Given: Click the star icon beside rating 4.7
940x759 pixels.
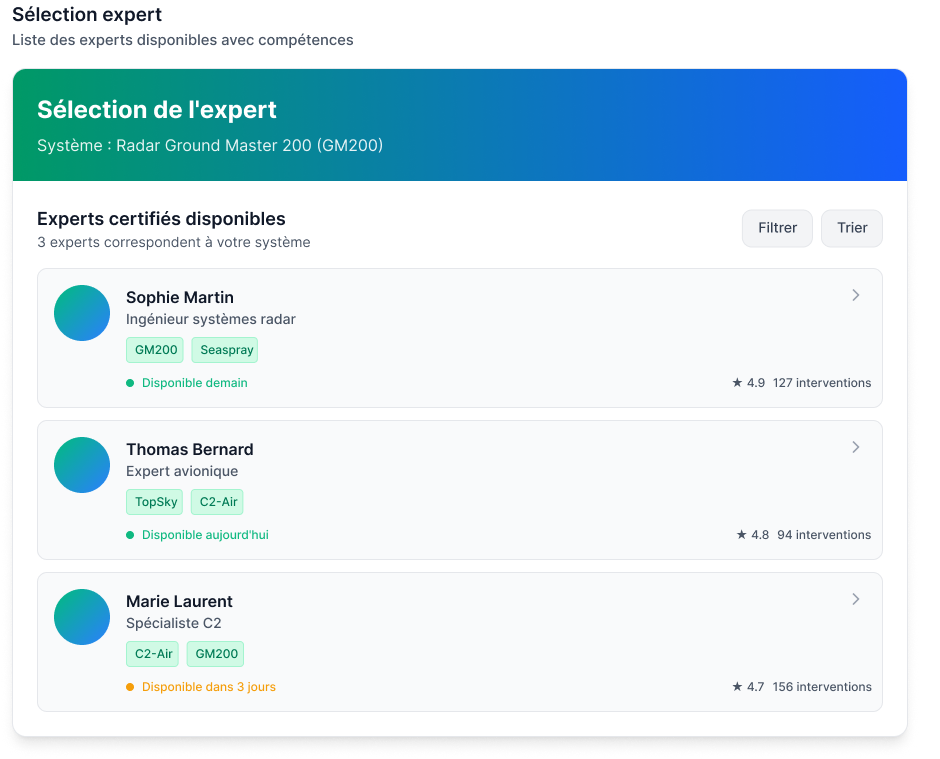Looking at the screenshot, I should coord(737,686).
